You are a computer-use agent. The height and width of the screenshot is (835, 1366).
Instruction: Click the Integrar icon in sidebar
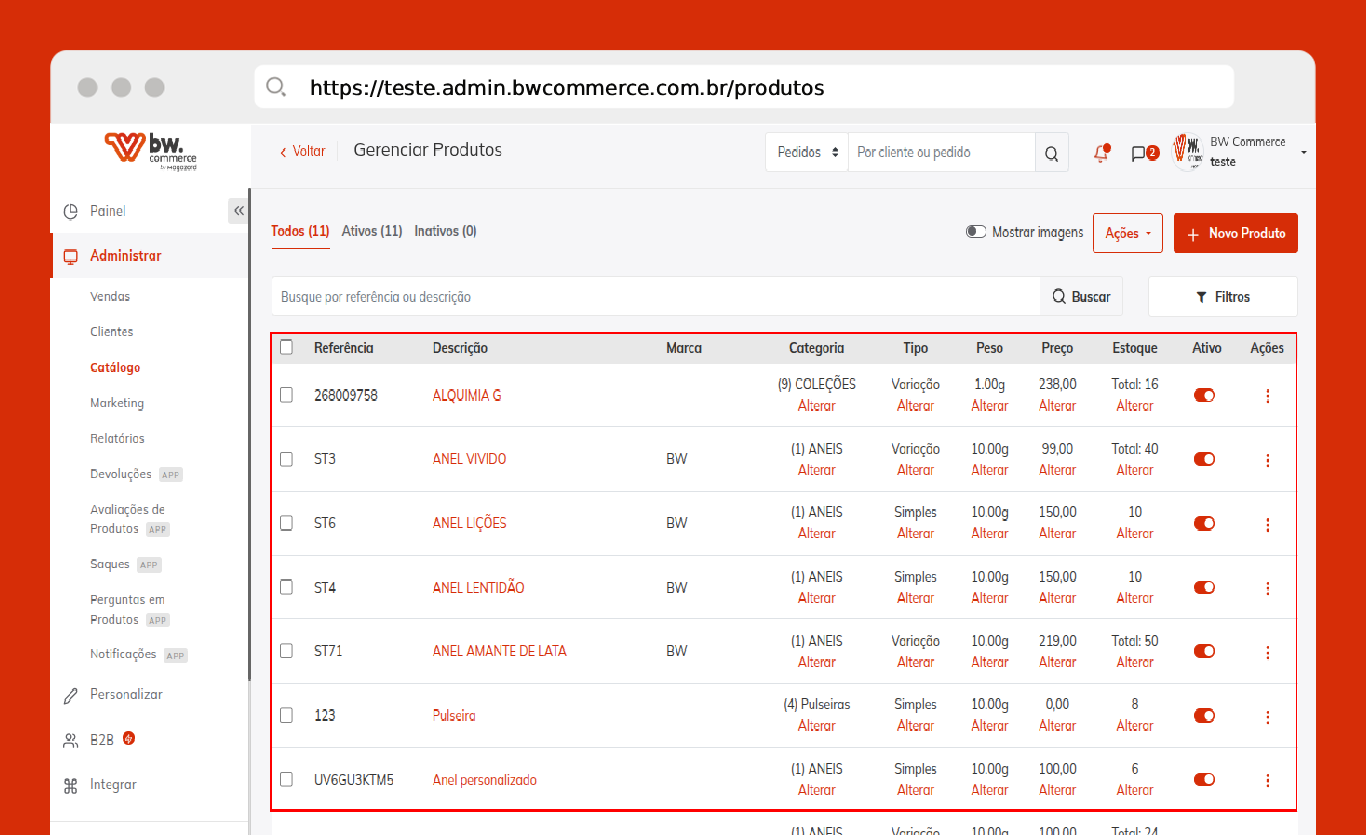click(71, 785)
